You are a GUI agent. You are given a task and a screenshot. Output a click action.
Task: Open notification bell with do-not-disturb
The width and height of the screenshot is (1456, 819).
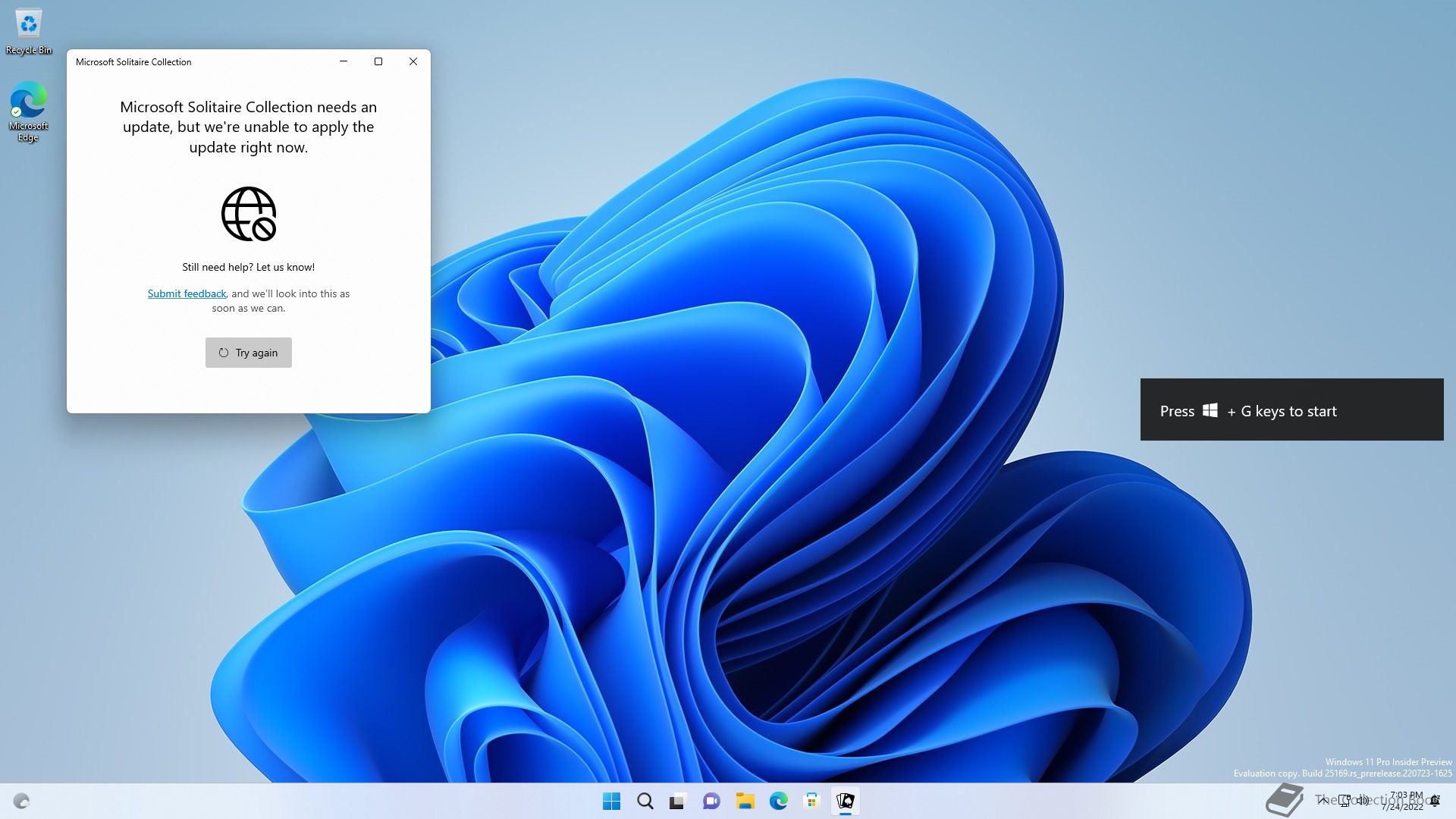point(1435,801)
